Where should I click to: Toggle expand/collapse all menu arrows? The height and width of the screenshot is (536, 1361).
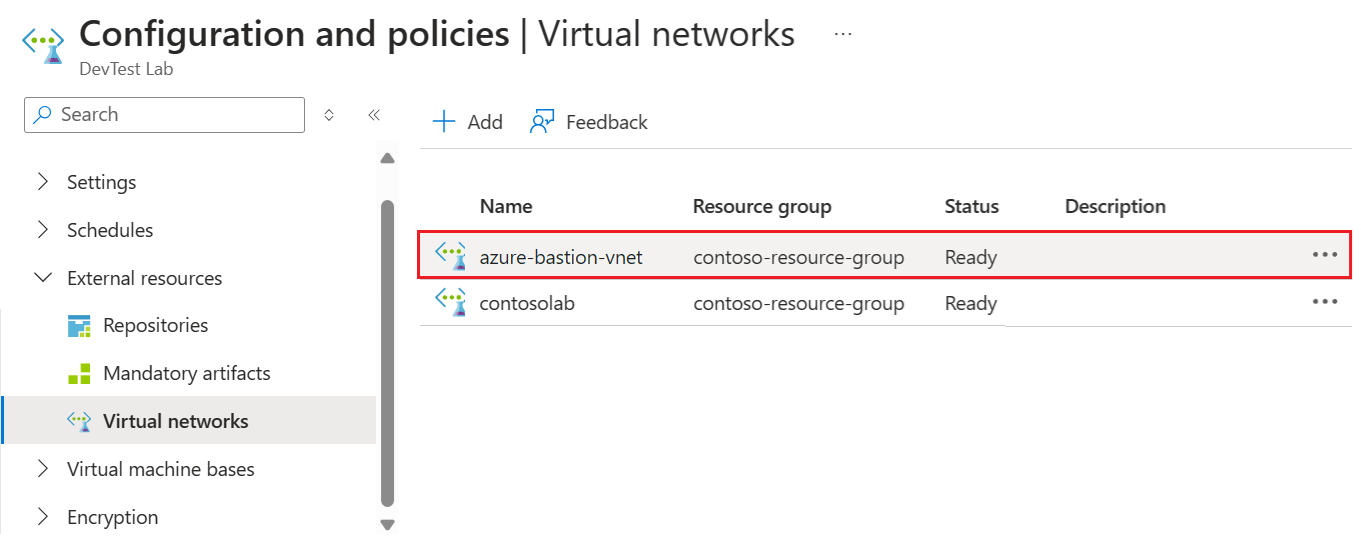[329, 115]
